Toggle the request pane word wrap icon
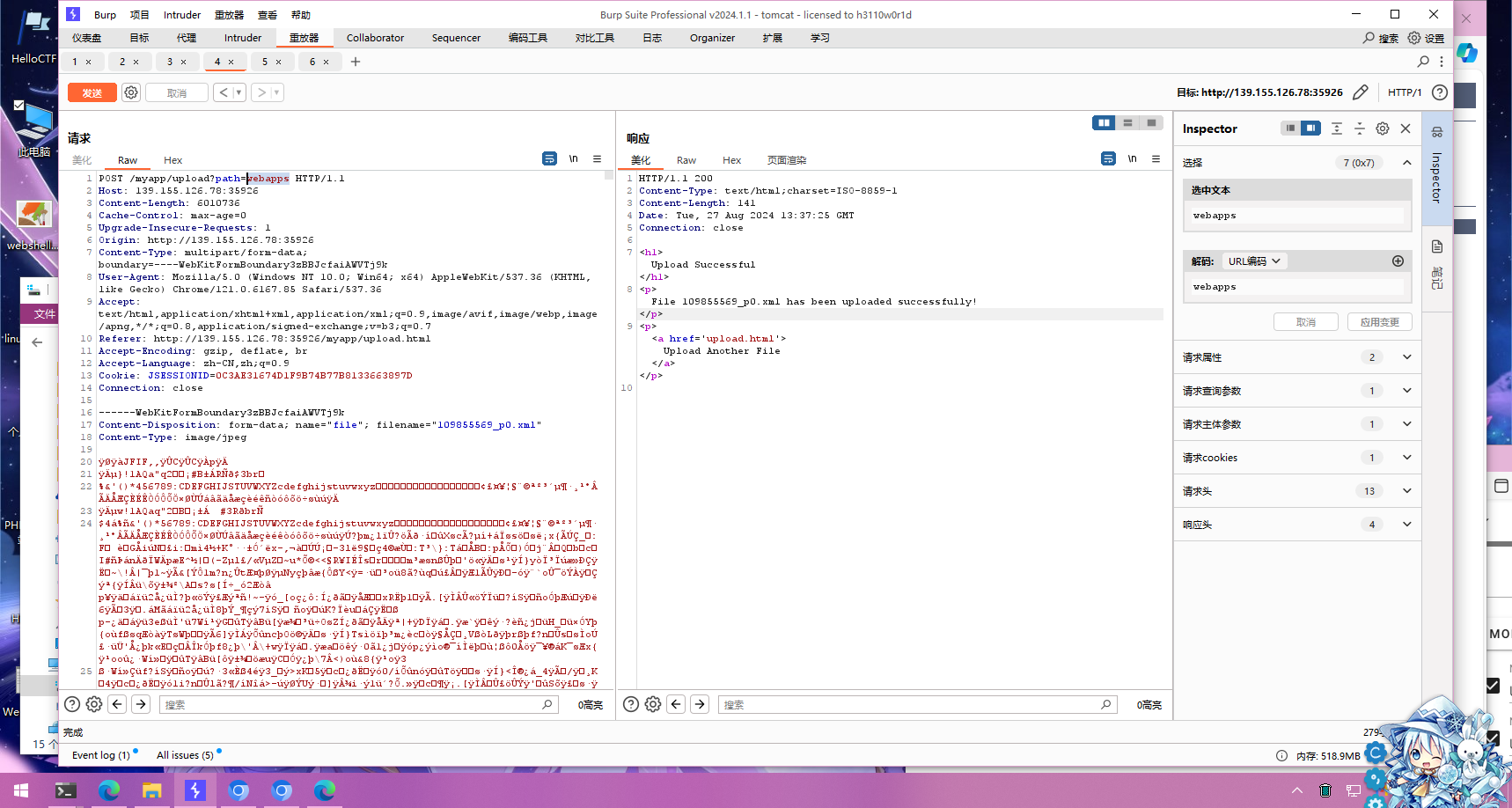 pyautogui.click(x=549, y=158)
